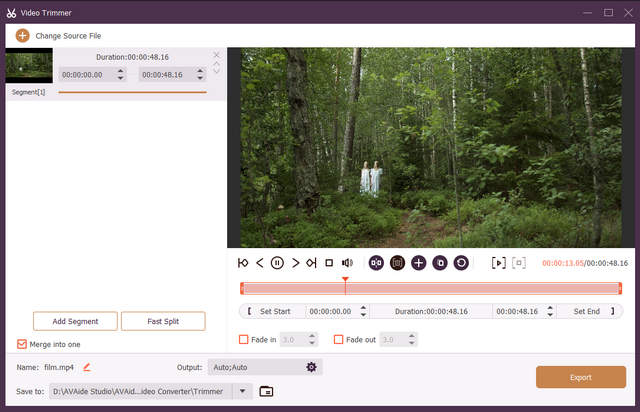This screenshot has width=640, height=412.
Task: Click the playhead marker on the timeline
Action: (345, 282)
